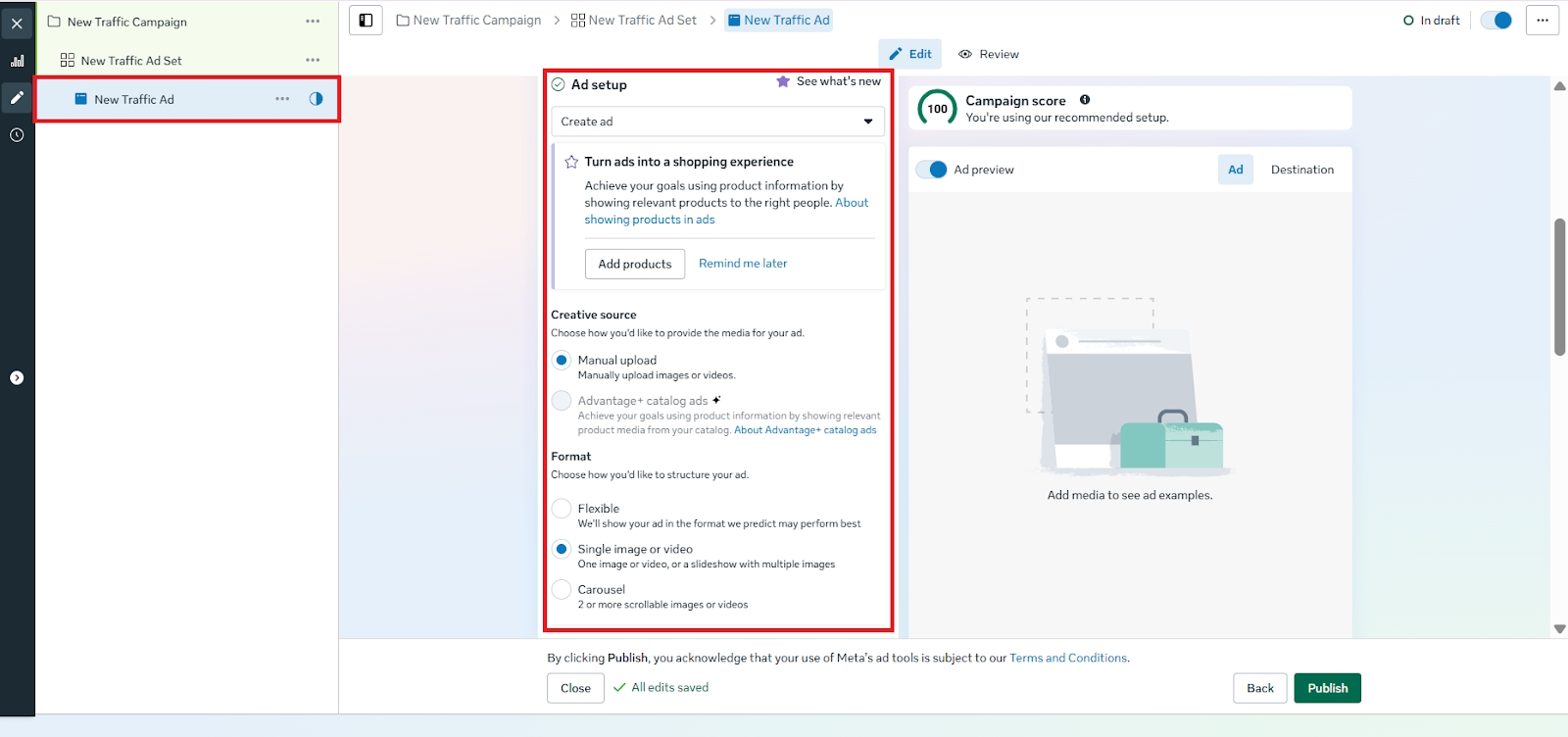The image size is (1568, 737).
Task: Open the bar chart insights icon
Action: pos(17,61)
